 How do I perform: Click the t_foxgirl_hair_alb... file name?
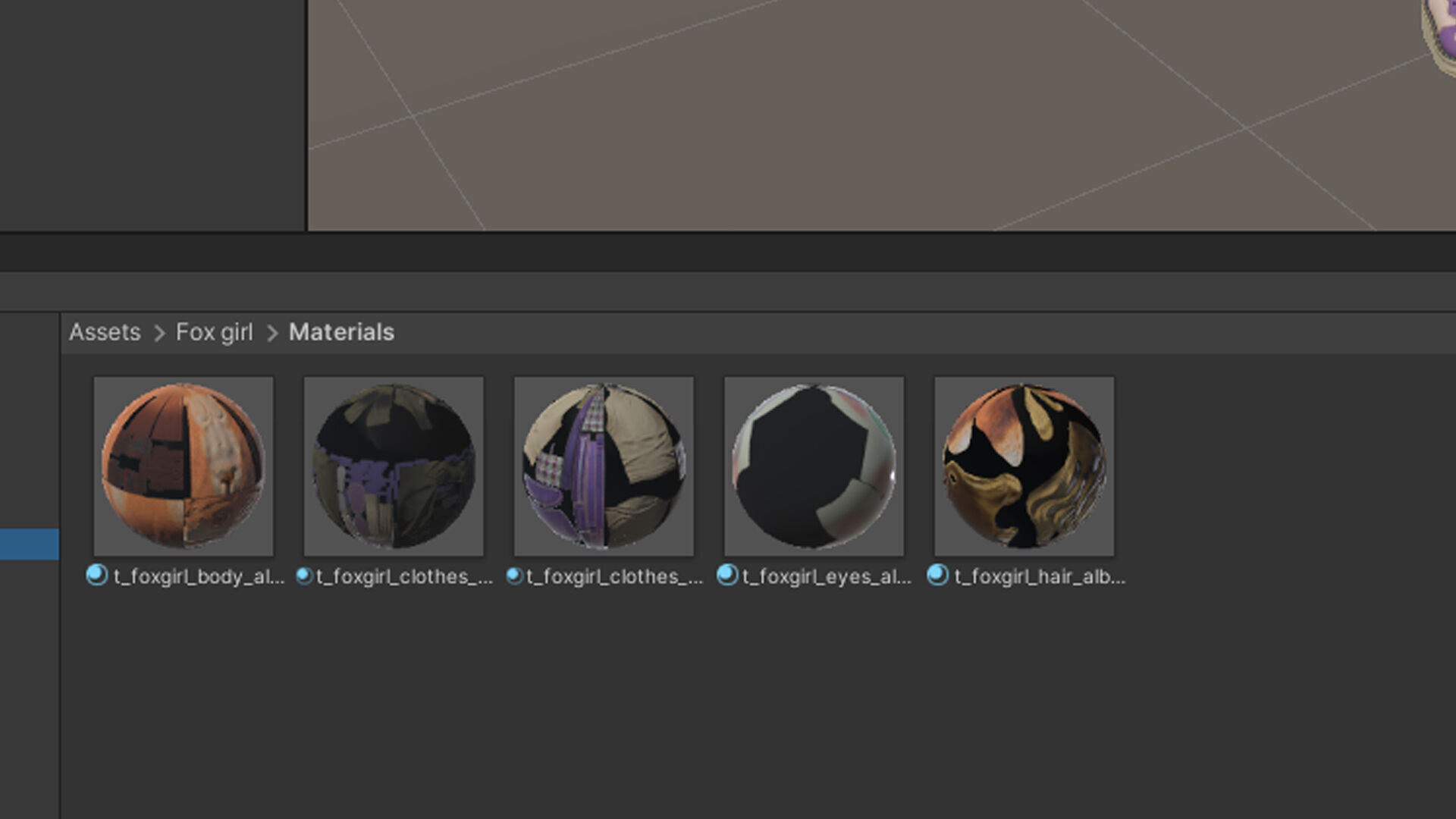coord(1040,577)
